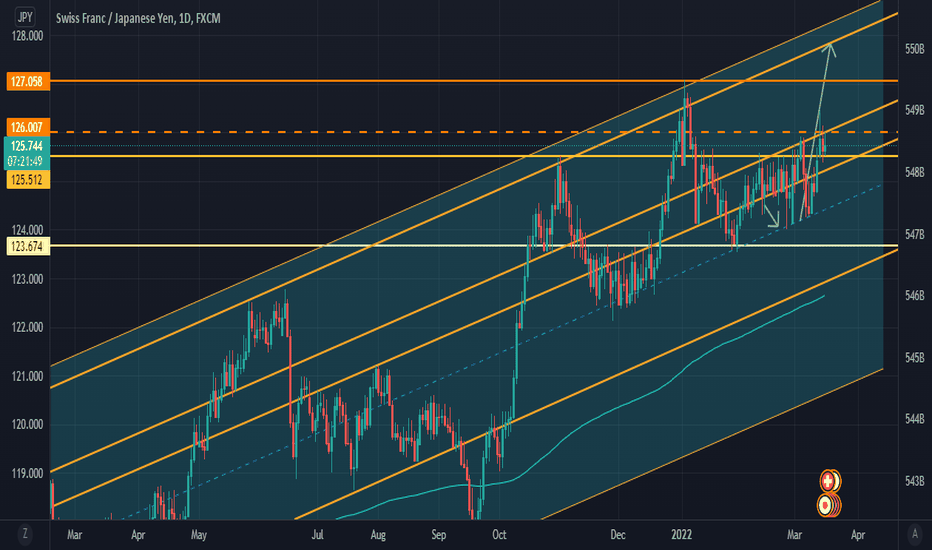Select the pale horizontal line at 123.674

[474, 245]
